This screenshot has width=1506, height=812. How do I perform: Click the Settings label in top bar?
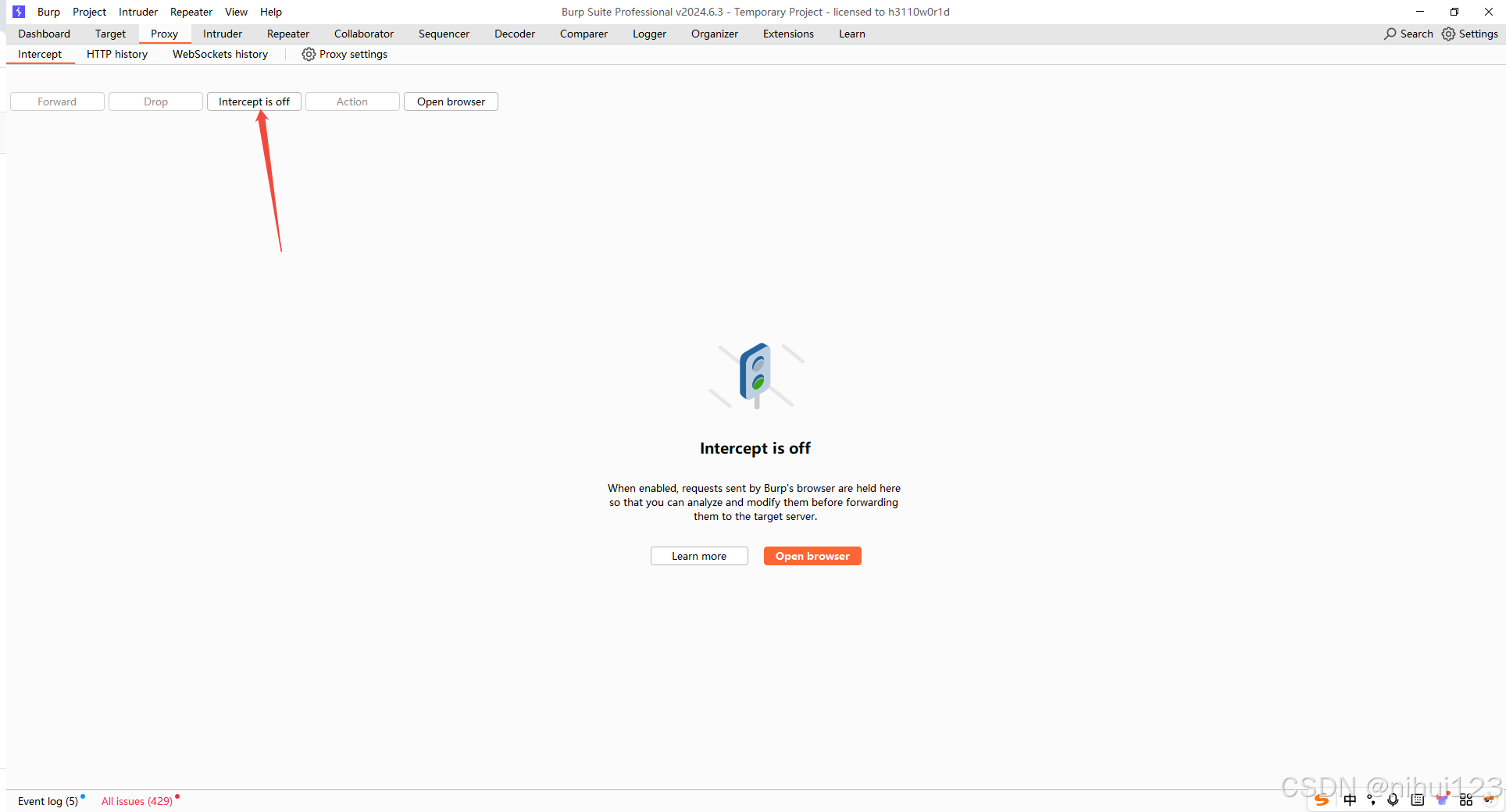click(x=1479, y=34)
